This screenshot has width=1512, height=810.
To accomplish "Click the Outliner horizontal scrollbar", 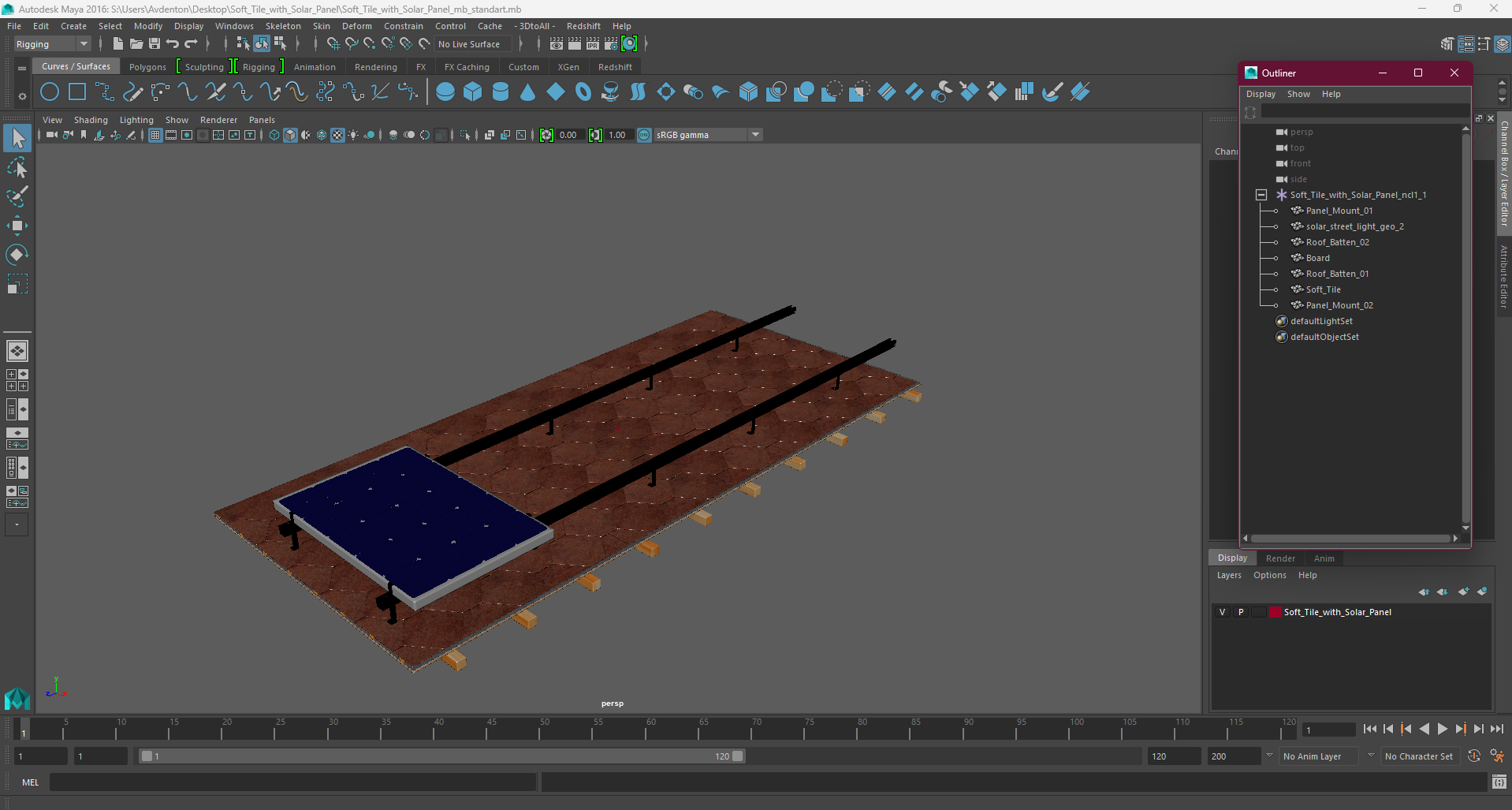I will (1352, 539).
